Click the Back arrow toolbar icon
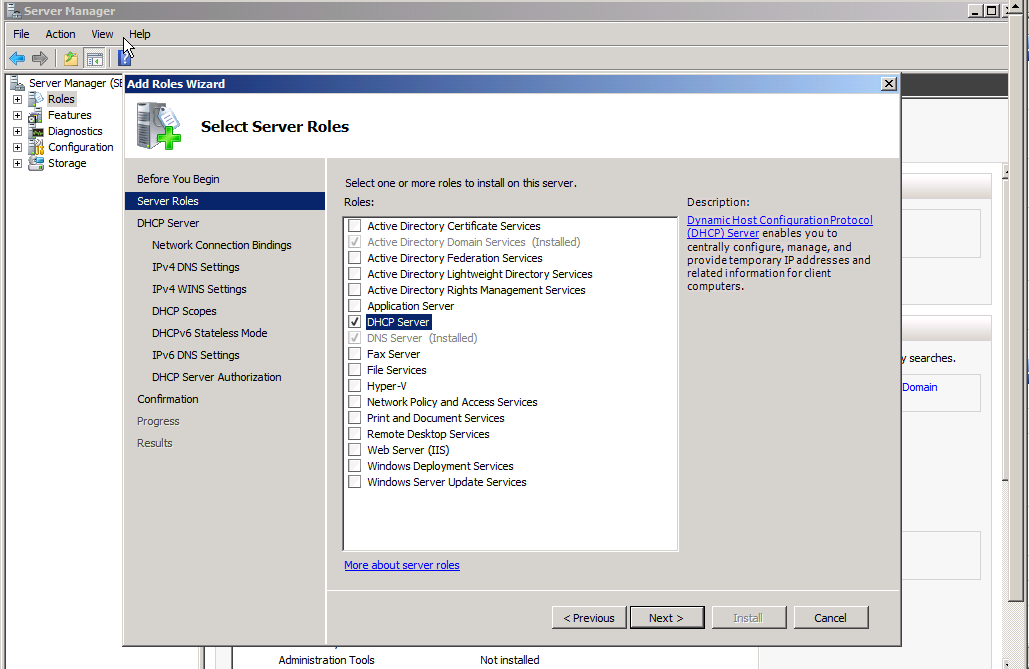 coord(17,58)
